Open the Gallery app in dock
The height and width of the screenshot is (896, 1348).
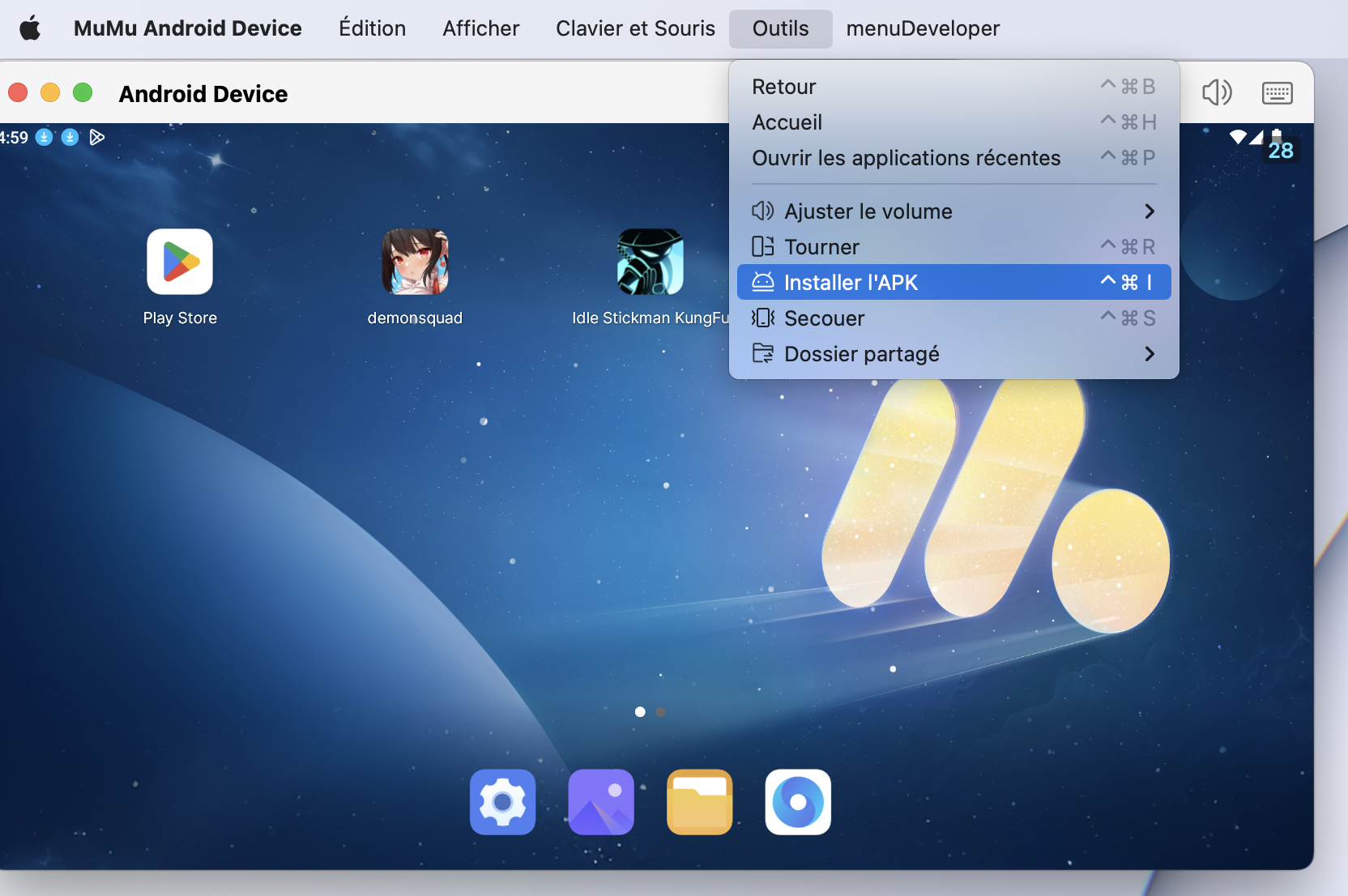click(601, 802)
